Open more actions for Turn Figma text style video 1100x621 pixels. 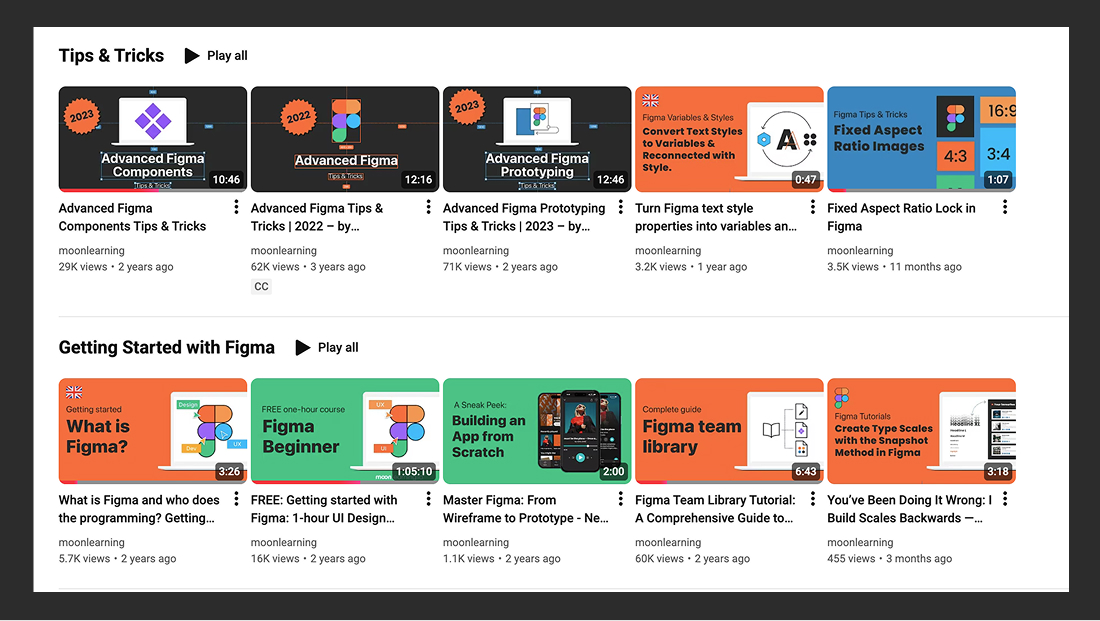pos(812,207)
